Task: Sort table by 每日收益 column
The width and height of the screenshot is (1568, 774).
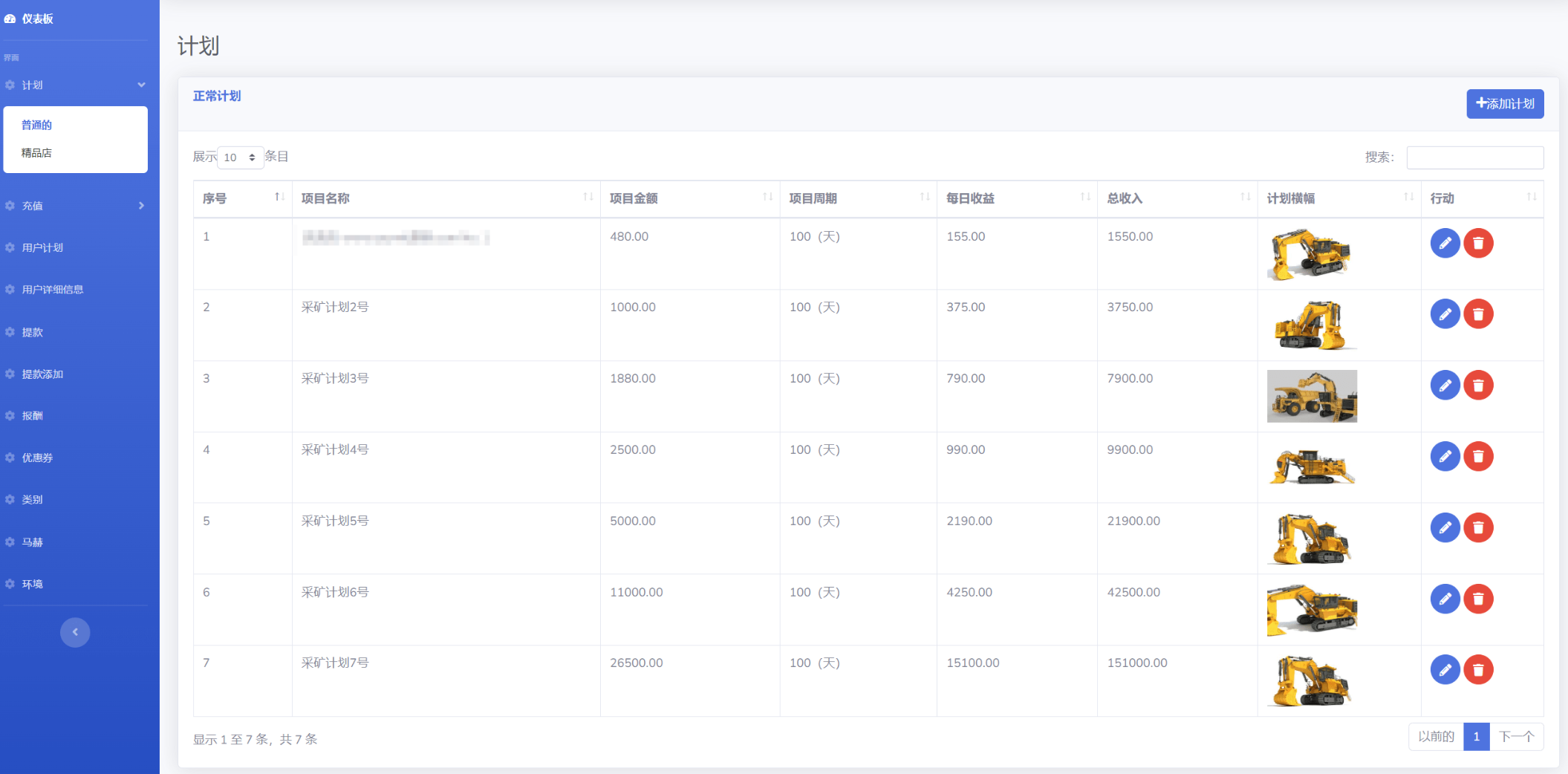Action: [1016, 198]
